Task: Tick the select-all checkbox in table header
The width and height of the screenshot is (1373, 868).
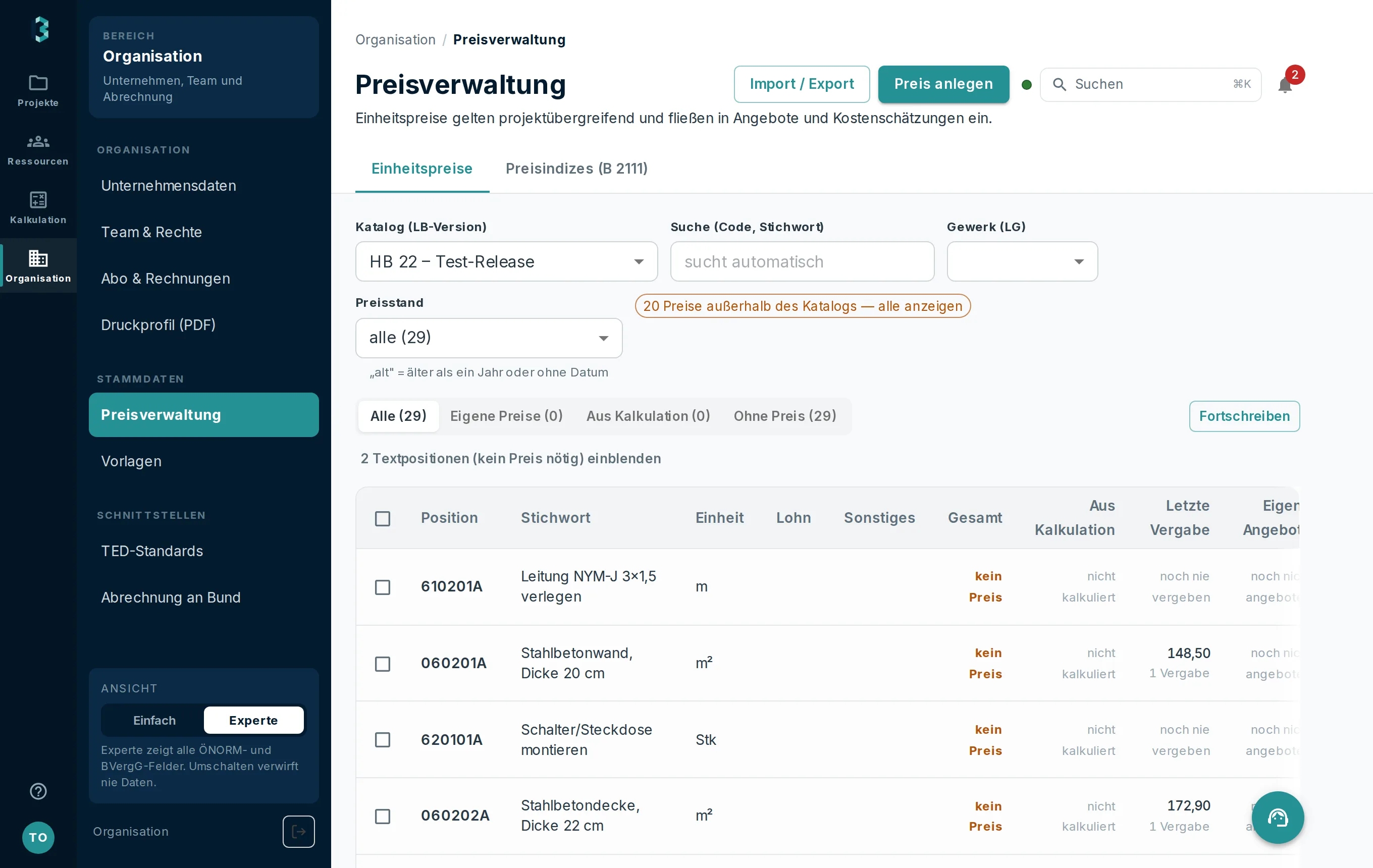Action: tap(383, 518)
